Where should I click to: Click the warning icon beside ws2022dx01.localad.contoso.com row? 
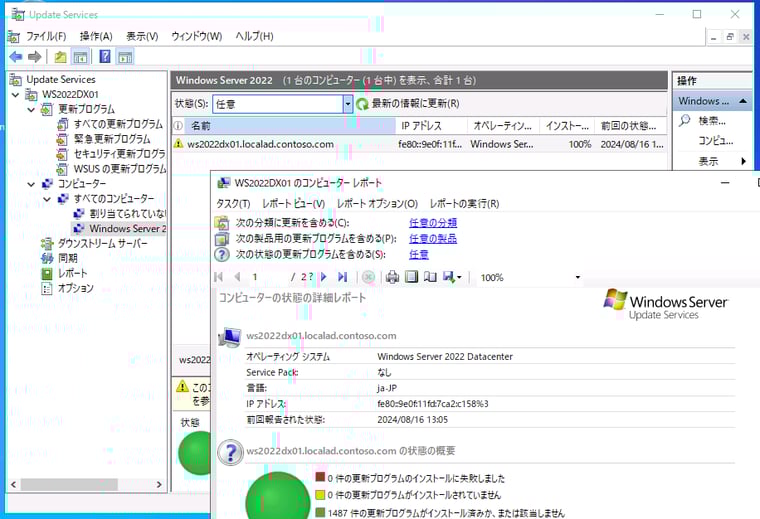pyautogui.click(x=178, y=144)
